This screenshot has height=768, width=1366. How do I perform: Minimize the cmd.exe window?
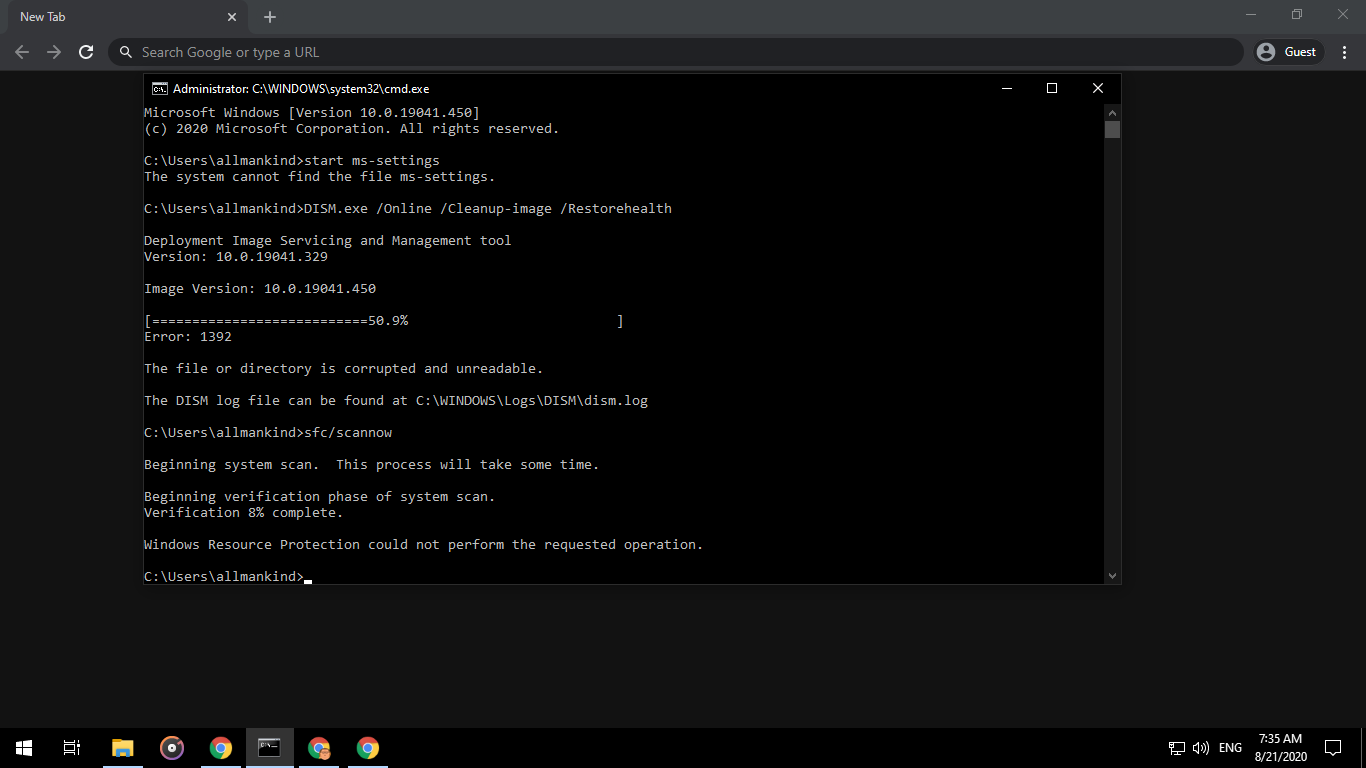1006,88
